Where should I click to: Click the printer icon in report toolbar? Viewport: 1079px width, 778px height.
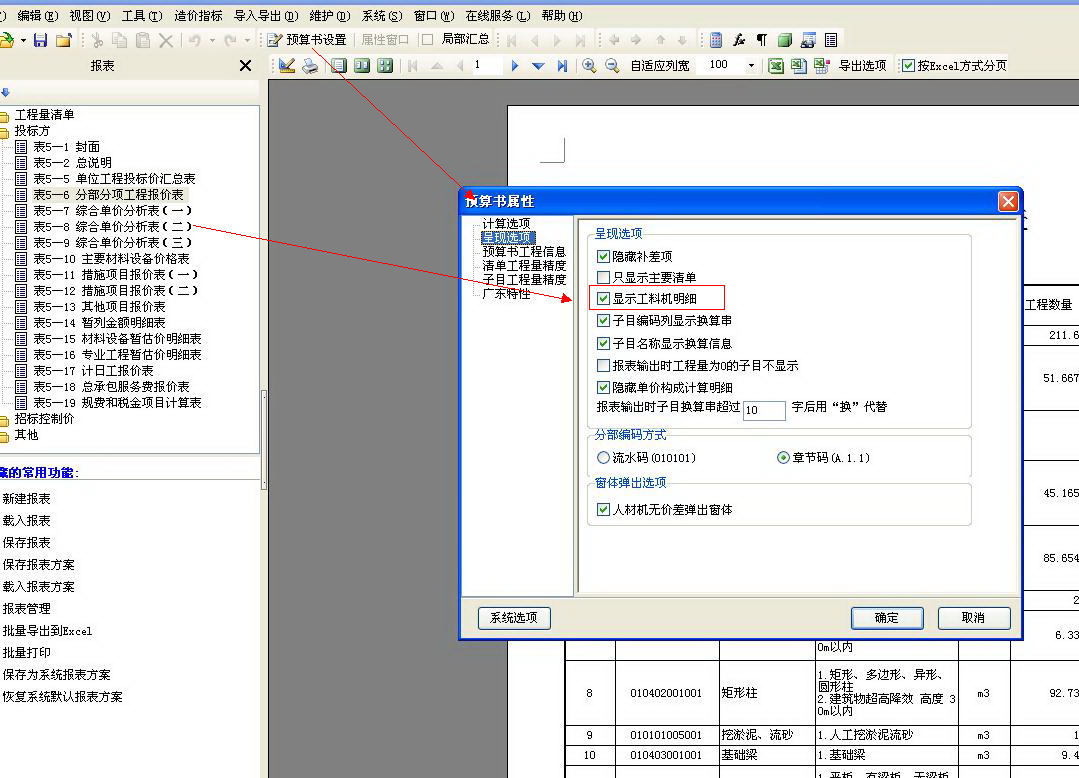pos(310,66)
